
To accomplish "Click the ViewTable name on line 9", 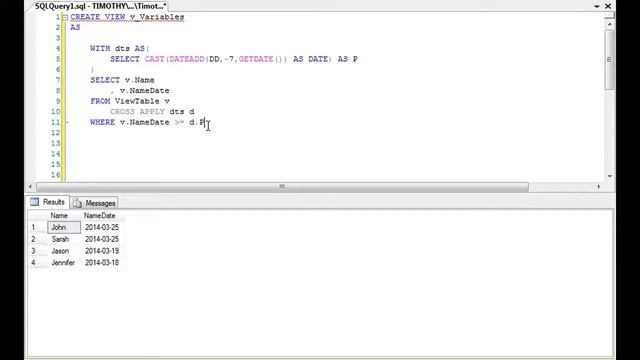I will click(137, 101).
